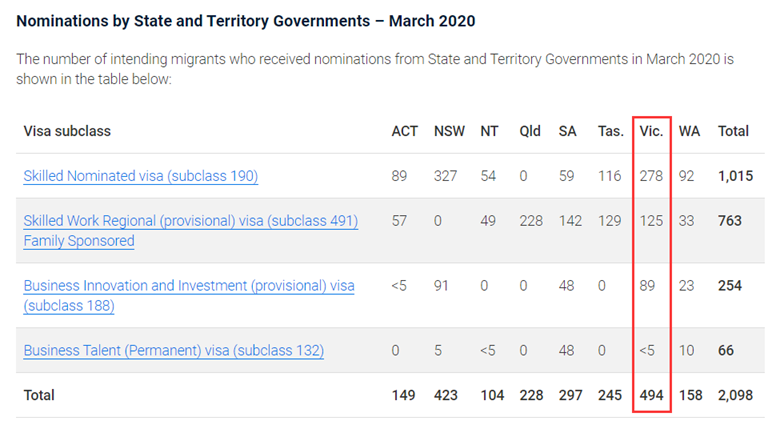Click the Vic. column header
The width and height of the screenshot is (784, 429).
651,132
